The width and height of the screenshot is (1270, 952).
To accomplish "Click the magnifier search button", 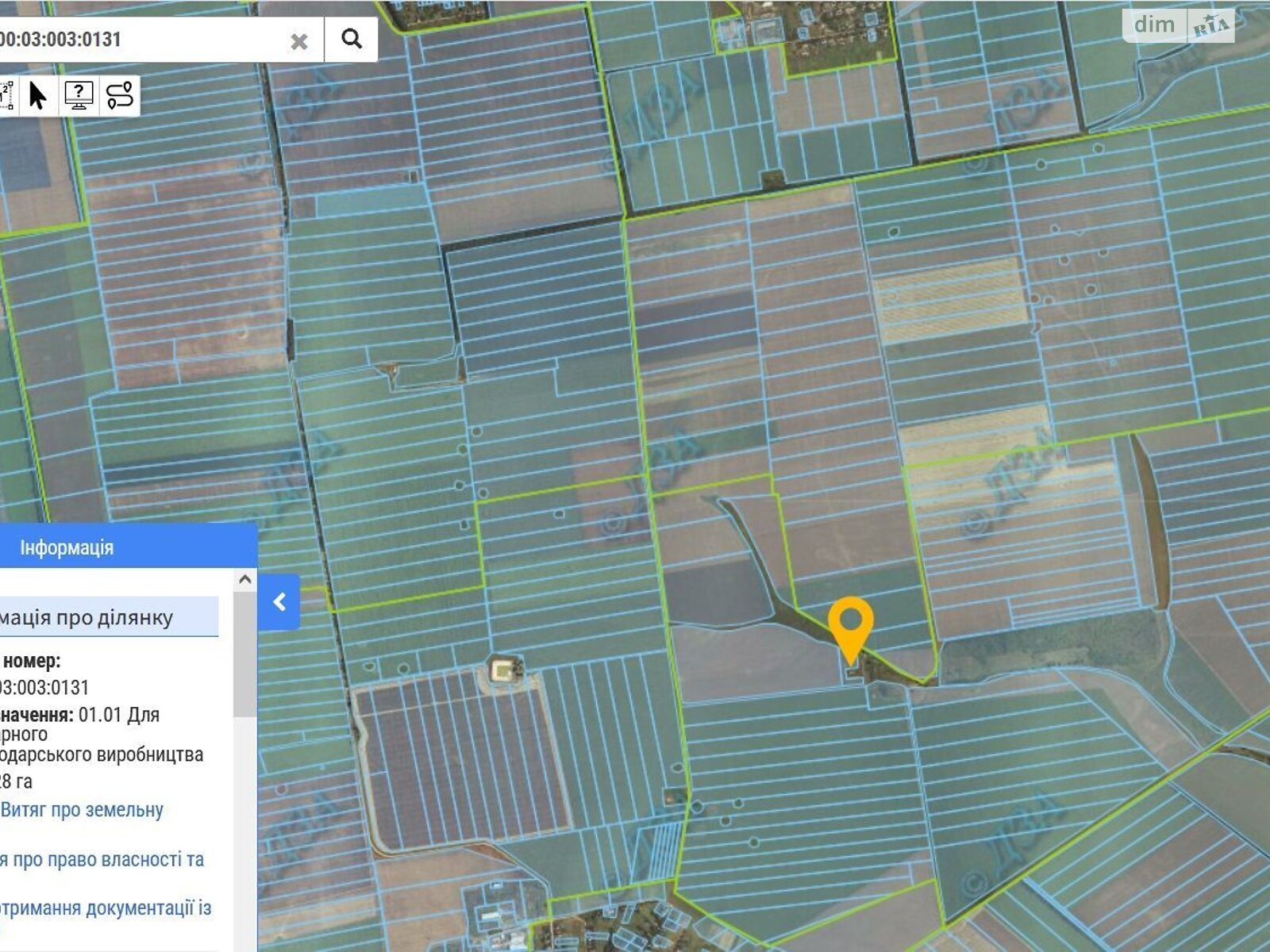I will point(351,39).
